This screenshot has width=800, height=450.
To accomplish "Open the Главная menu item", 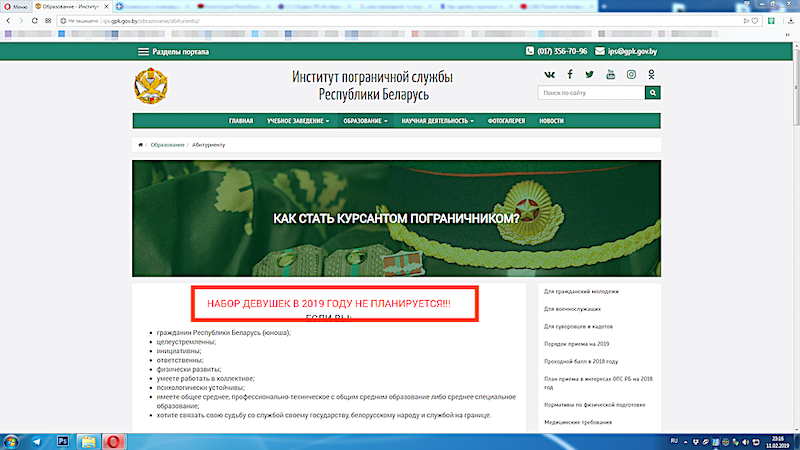I will (x=241, y=121).
